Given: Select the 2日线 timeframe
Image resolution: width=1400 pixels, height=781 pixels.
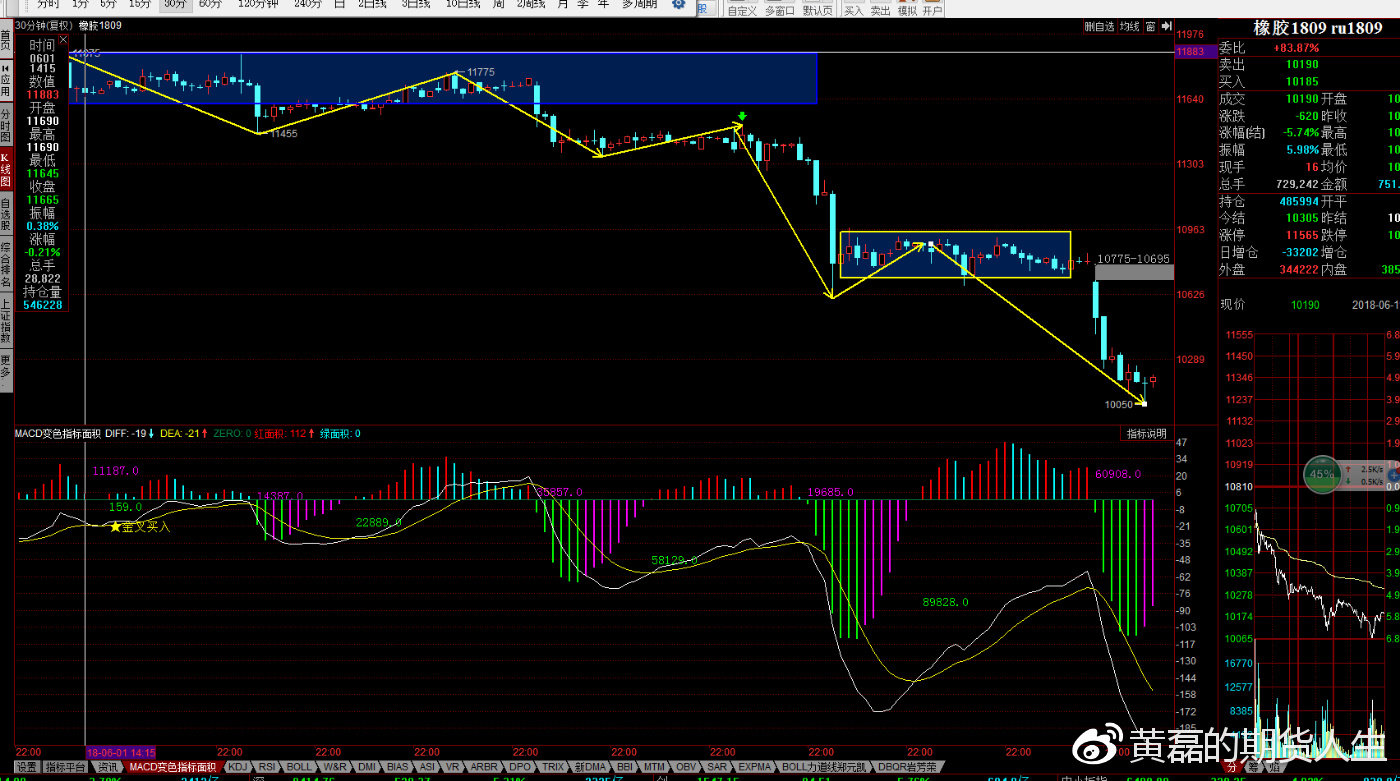Looking at the screenshot, I should pyautogui.click(x=373, y=4).
